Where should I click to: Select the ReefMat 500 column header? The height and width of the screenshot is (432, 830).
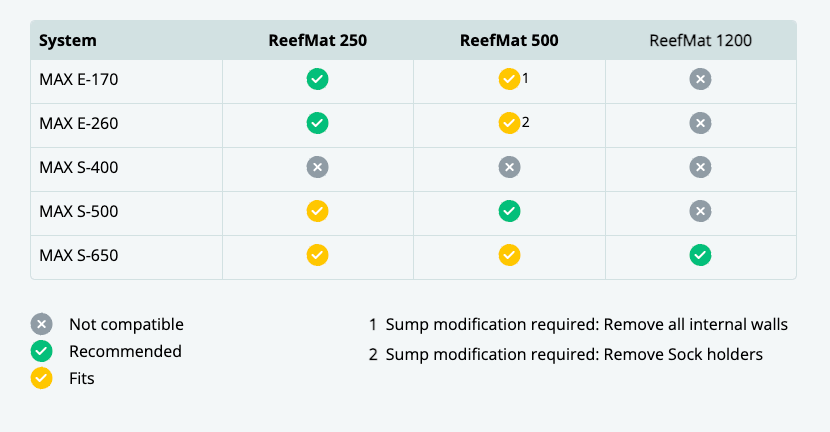pyautogui.click(x=509, y=41)
